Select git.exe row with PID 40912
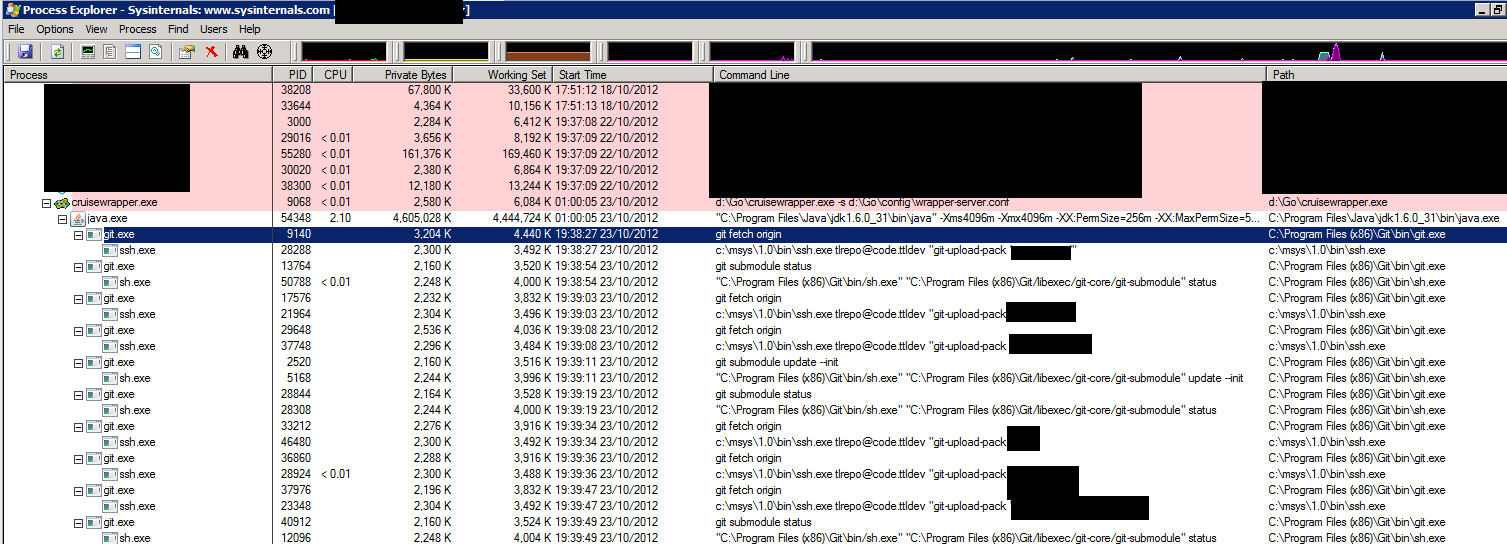Viewport: 1507px width, 544px height. coord(755,522)
